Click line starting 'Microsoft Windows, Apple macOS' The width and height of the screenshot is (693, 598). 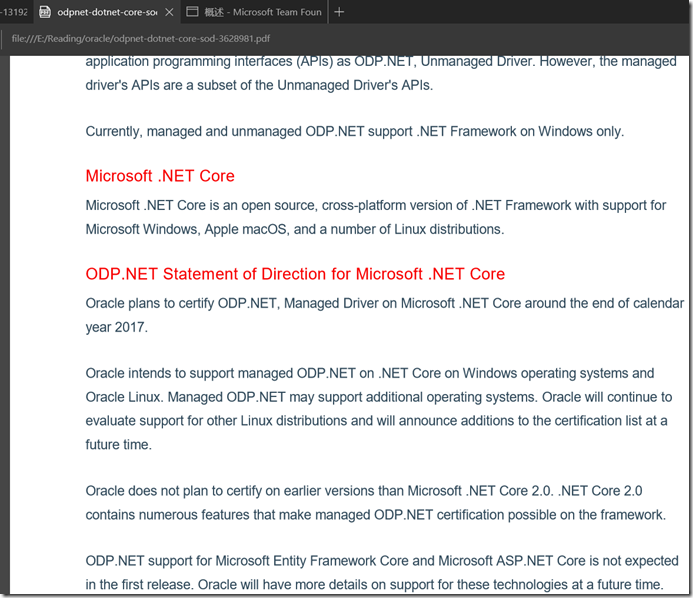point(295,229)
